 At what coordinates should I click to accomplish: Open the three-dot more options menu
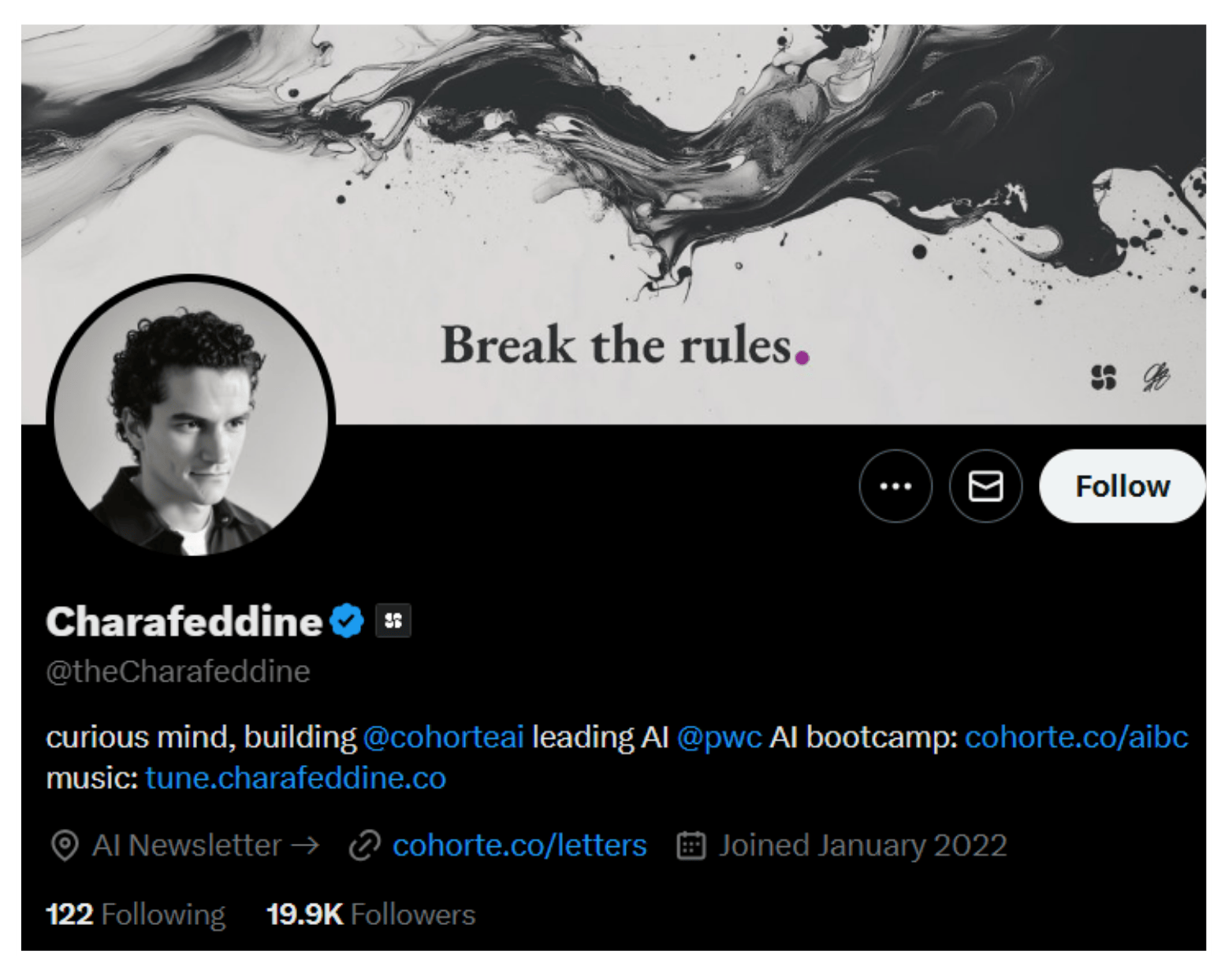click(x=895, y=486)
